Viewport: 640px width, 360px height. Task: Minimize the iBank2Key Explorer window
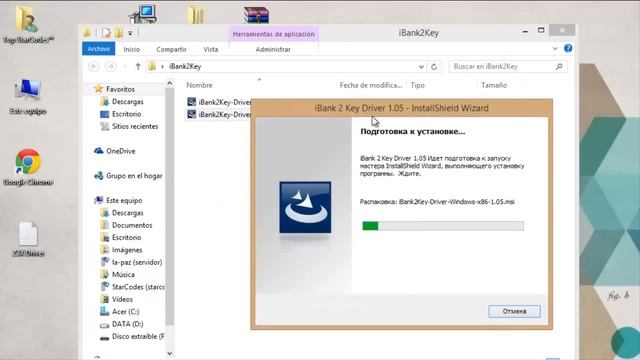[525, 31]
